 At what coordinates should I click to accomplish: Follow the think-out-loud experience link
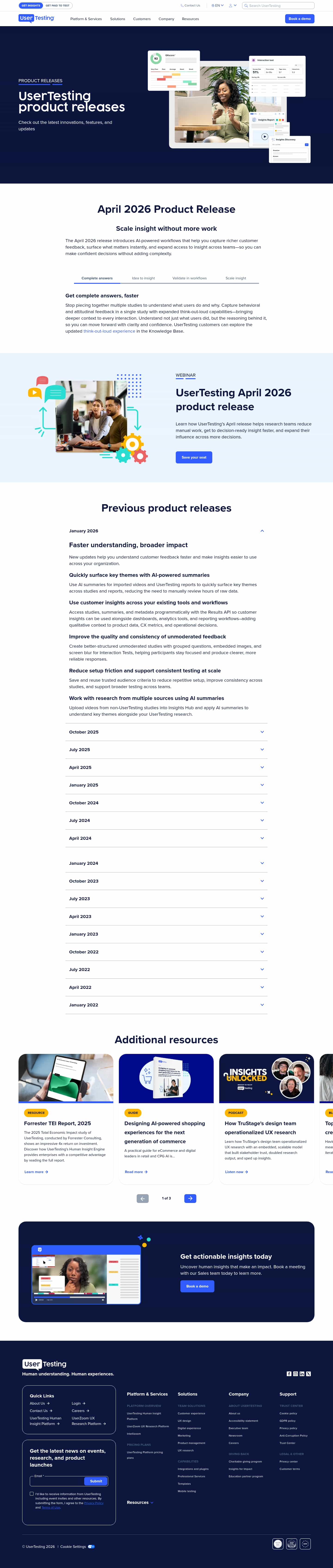click(109, 331)
